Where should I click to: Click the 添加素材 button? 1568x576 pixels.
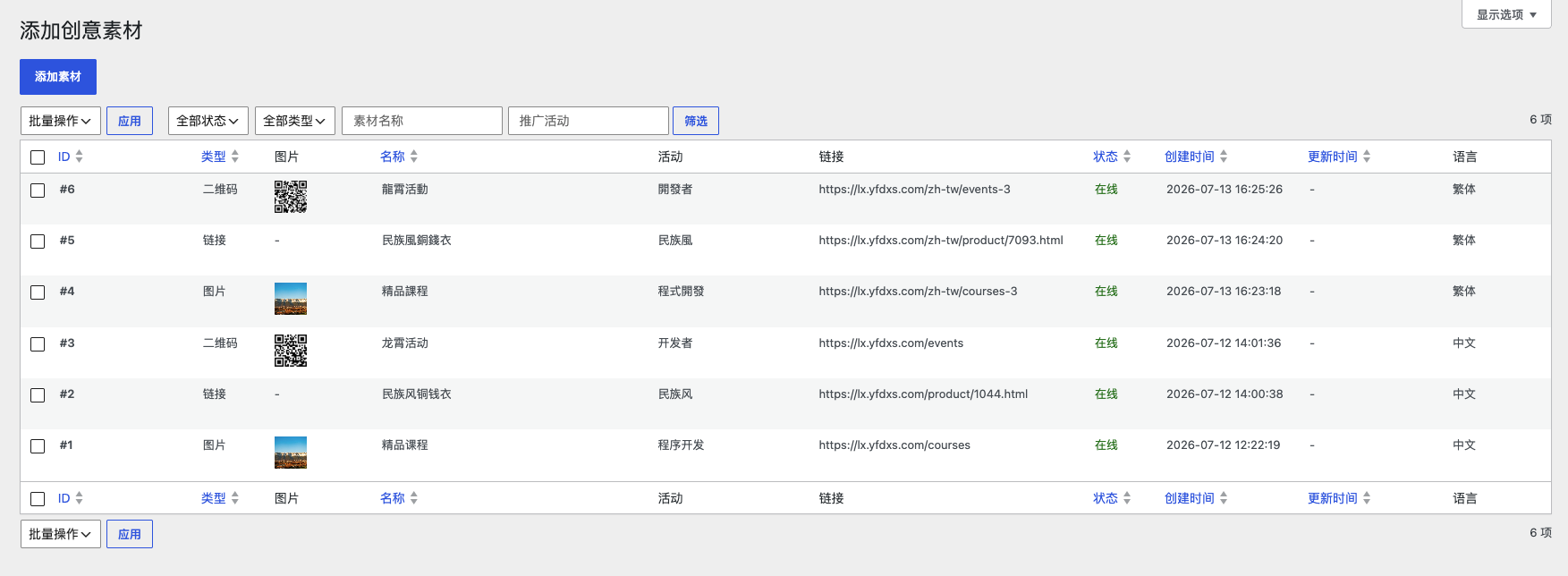pos(58,77)
